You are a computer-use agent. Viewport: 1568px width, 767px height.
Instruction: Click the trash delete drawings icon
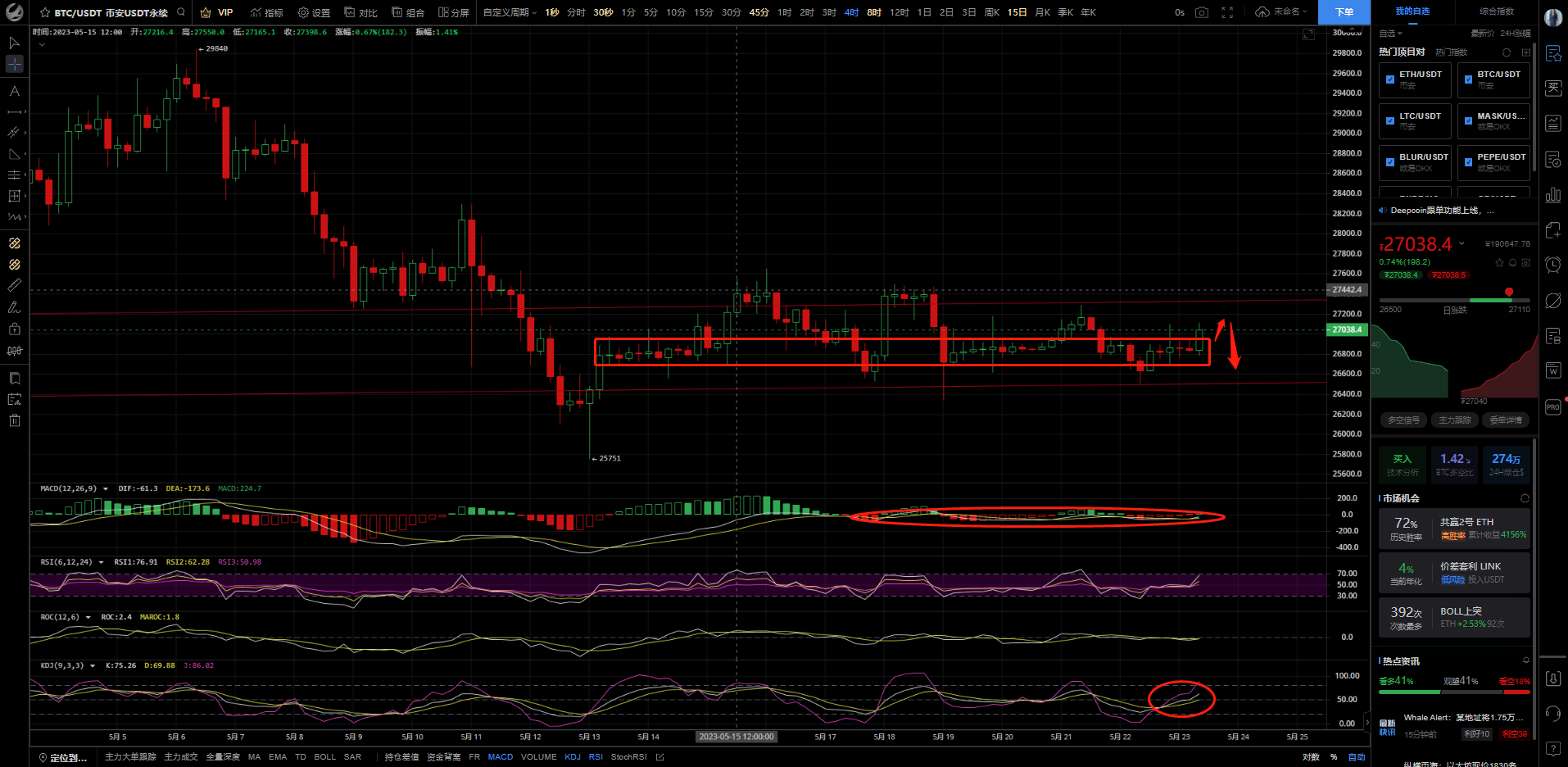tap(15, 420)
